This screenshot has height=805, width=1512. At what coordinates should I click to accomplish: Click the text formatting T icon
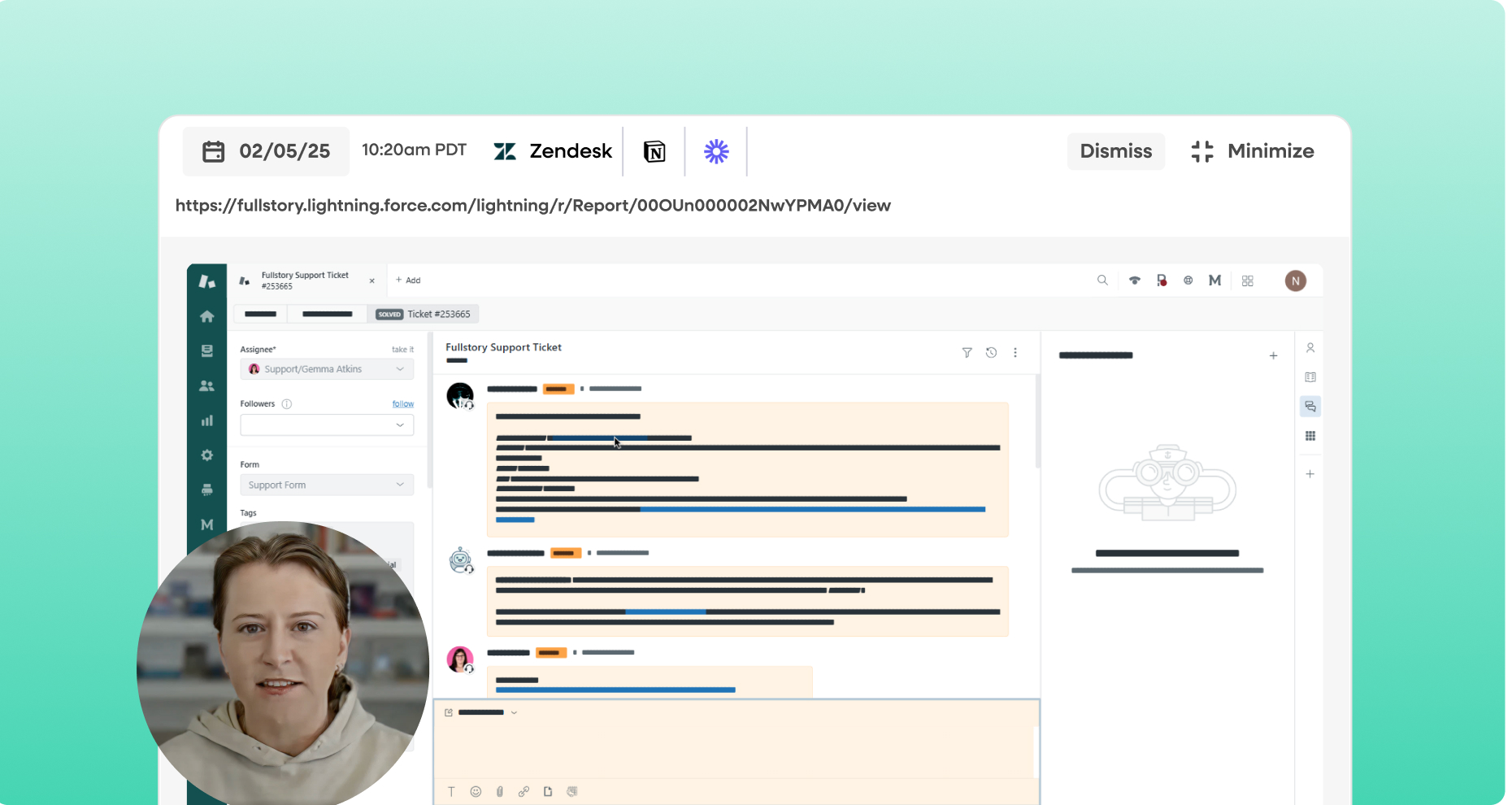click(x=451, y=792)
